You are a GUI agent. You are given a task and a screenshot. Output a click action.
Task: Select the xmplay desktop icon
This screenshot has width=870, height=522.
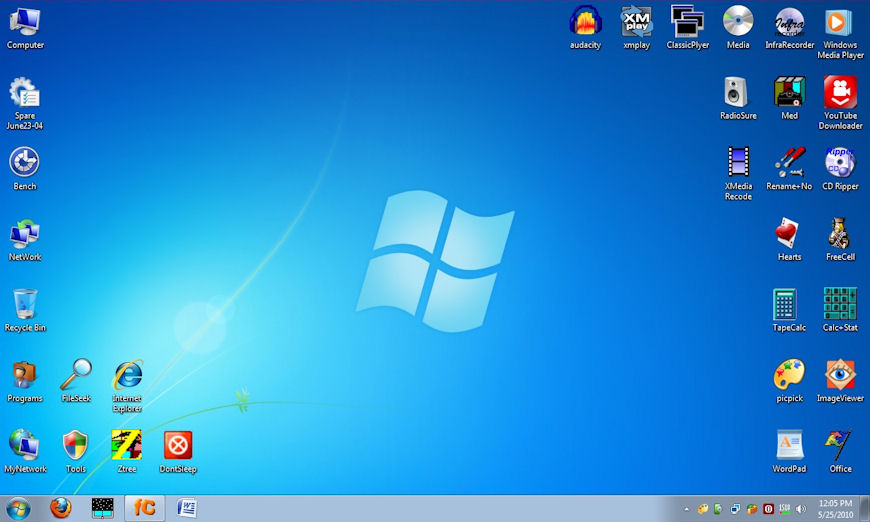[636, 28]
